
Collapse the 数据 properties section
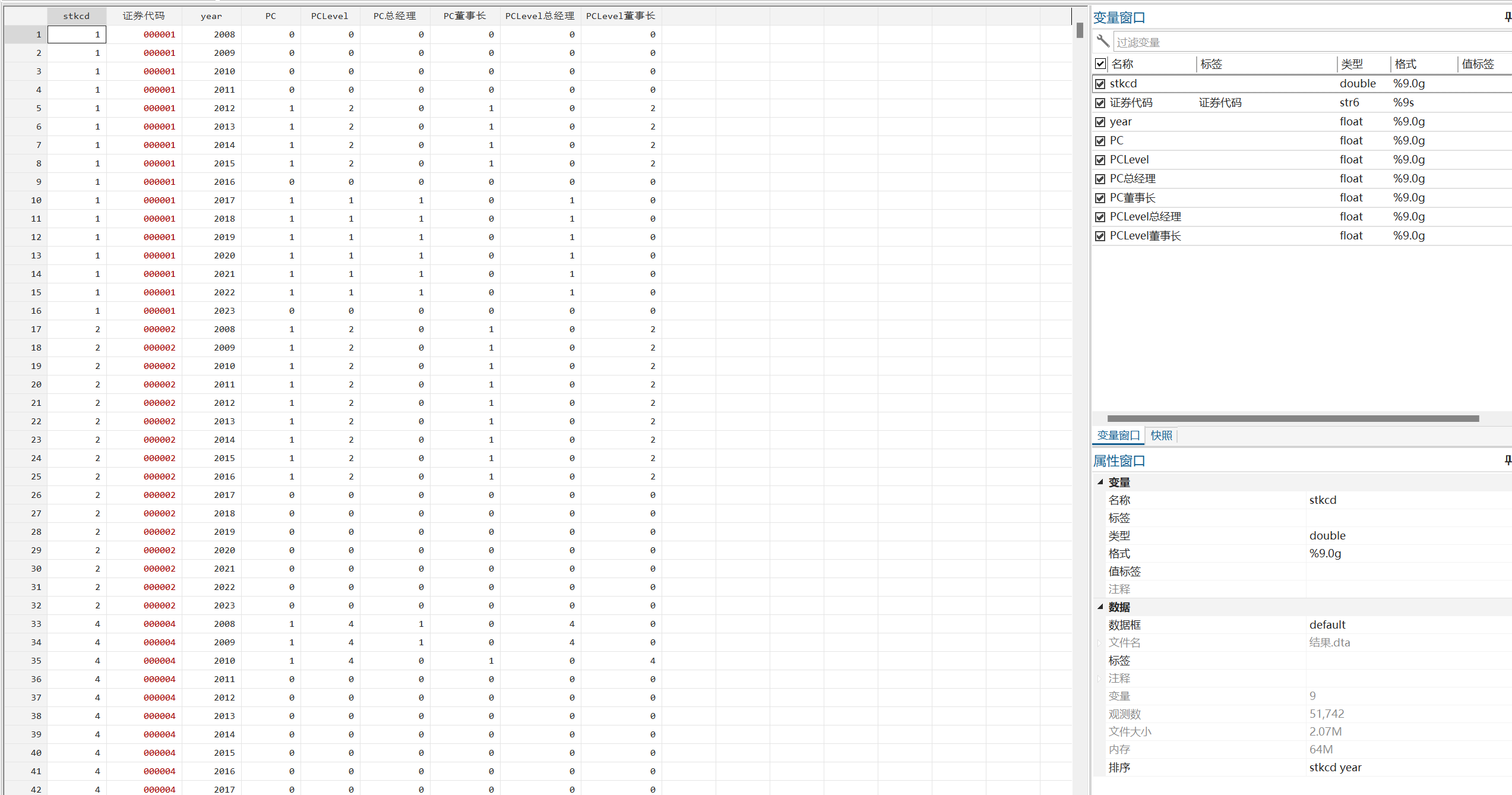1100,607
